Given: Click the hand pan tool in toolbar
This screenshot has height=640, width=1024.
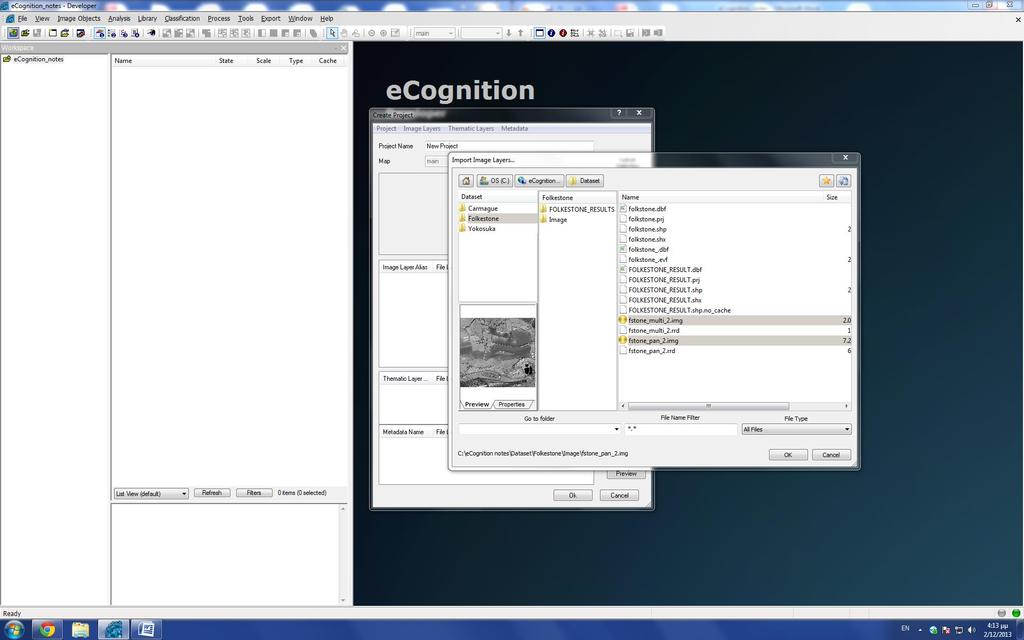Looking at the screenshot, I should pyautogui.click(x=344, y=33).
